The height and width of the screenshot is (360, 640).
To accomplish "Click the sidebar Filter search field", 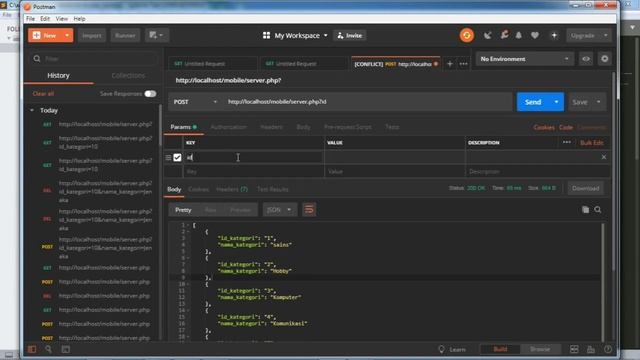I will pyautogui.click(x=94, y=59).
